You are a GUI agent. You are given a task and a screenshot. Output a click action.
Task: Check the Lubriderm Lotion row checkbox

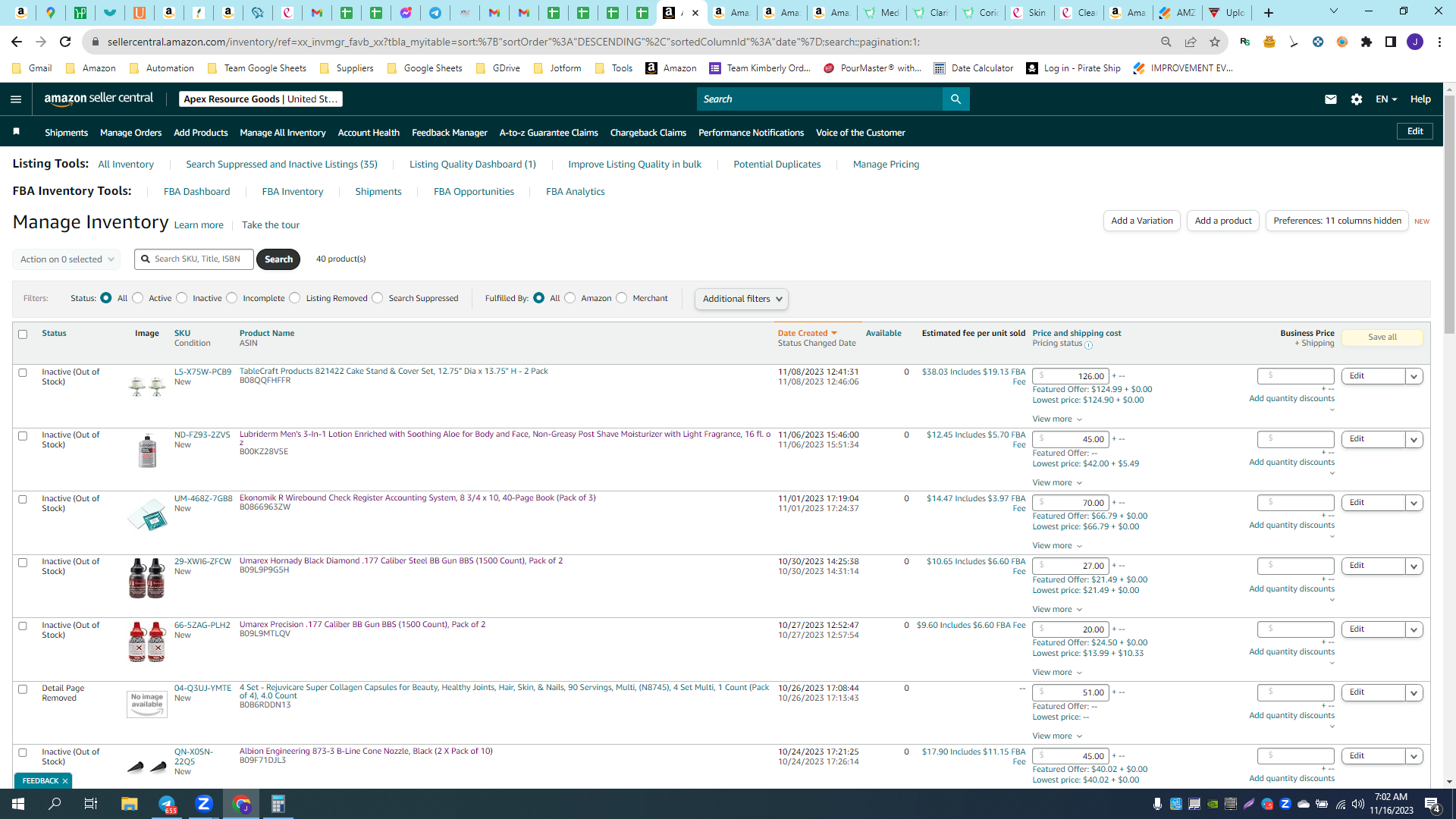click(x=23, y=436)
